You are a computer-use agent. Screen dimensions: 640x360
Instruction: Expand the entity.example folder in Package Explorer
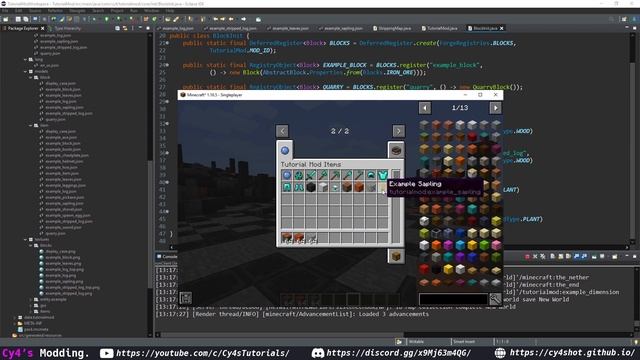(x=31, y=300)
